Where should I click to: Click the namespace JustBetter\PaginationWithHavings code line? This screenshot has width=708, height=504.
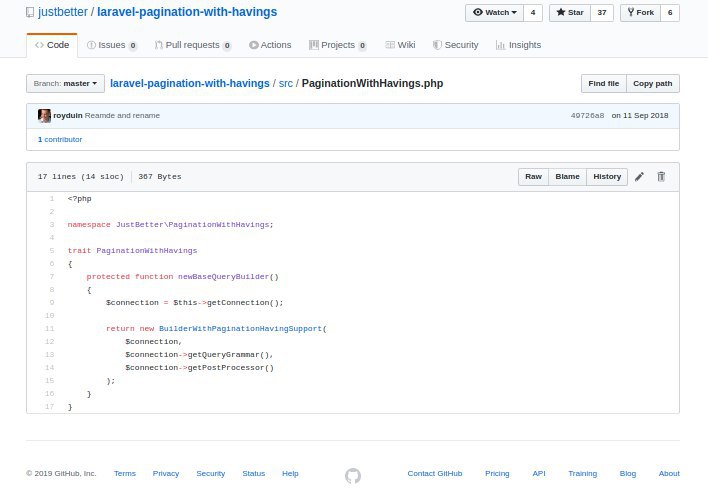coord(170,225)
